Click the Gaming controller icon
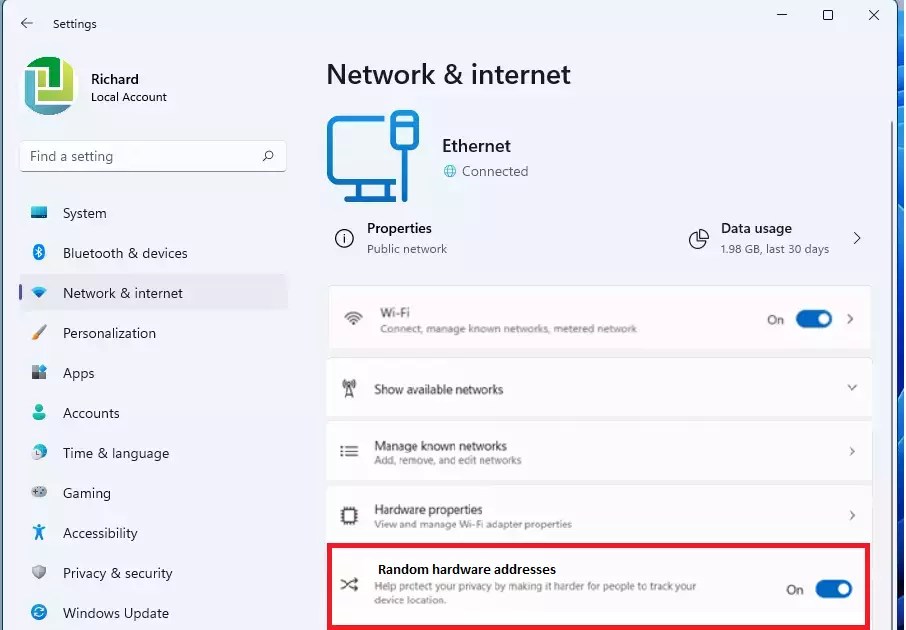906x630 pixels. 39,493
